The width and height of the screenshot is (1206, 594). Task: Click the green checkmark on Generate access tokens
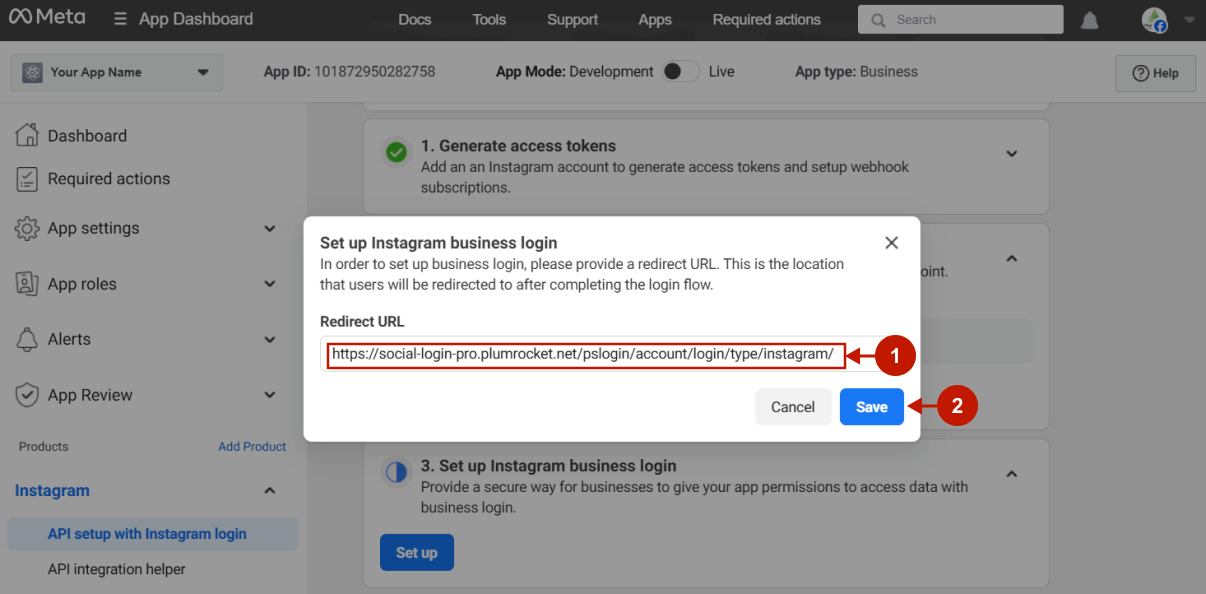pyautogui.click(x=397, y=153)
